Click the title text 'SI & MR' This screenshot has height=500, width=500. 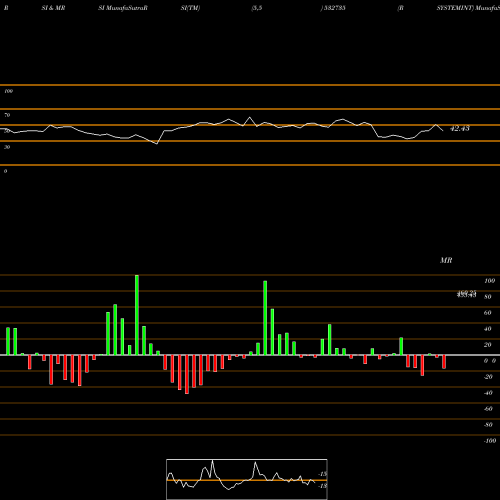click(53, 8)
